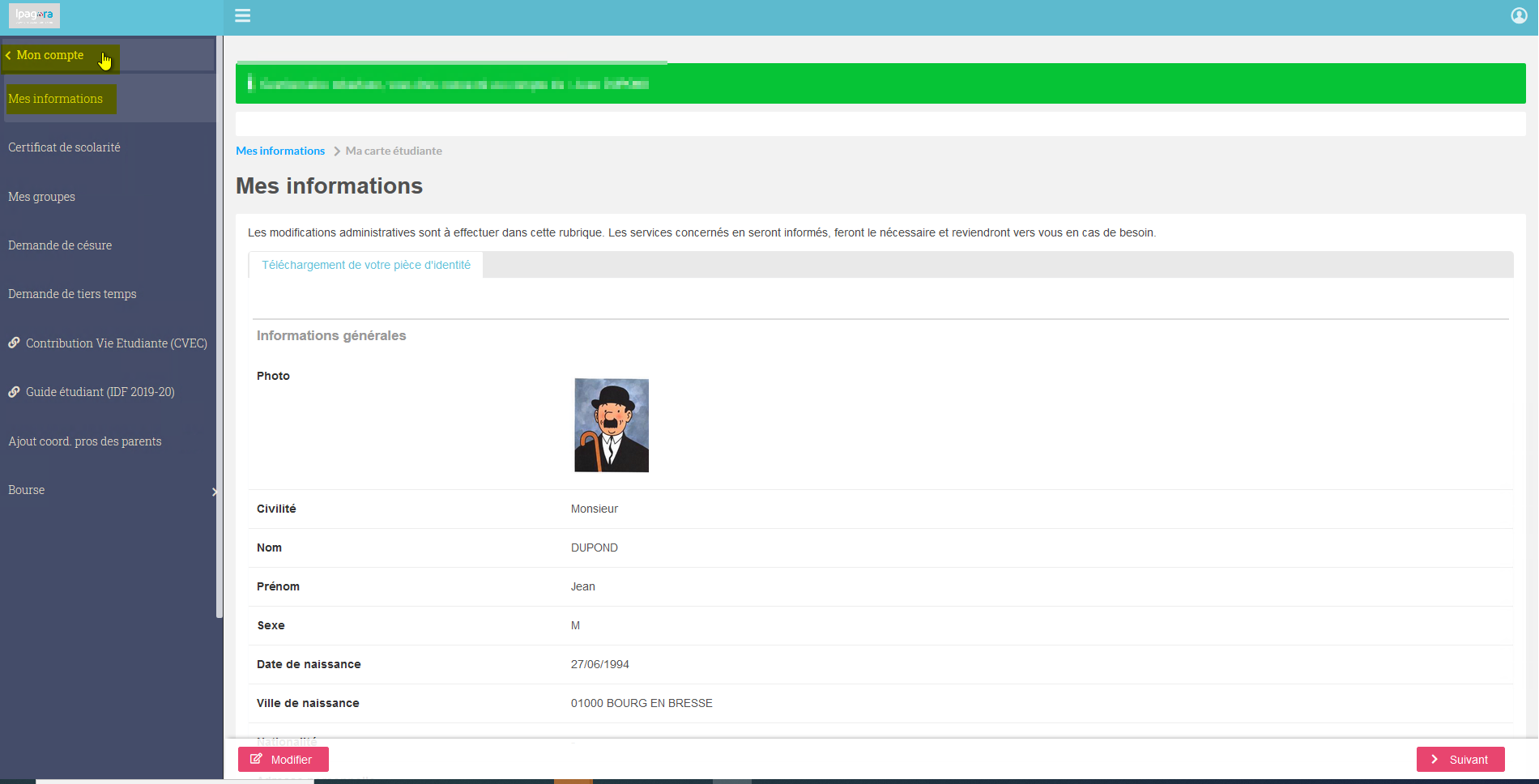
Task: Click the Informations générales heading
Action: (331, 335)
